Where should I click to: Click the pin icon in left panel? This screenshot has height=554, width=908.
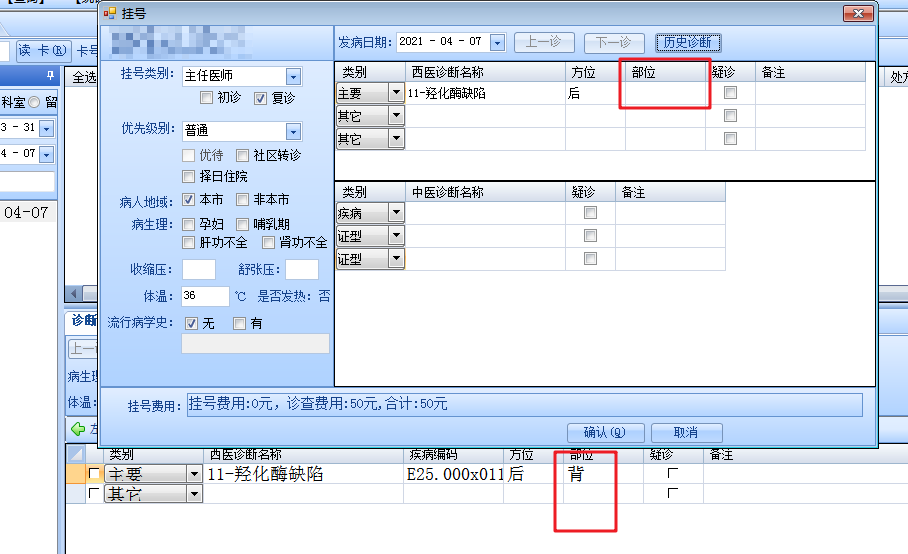(x=50, y=75)
